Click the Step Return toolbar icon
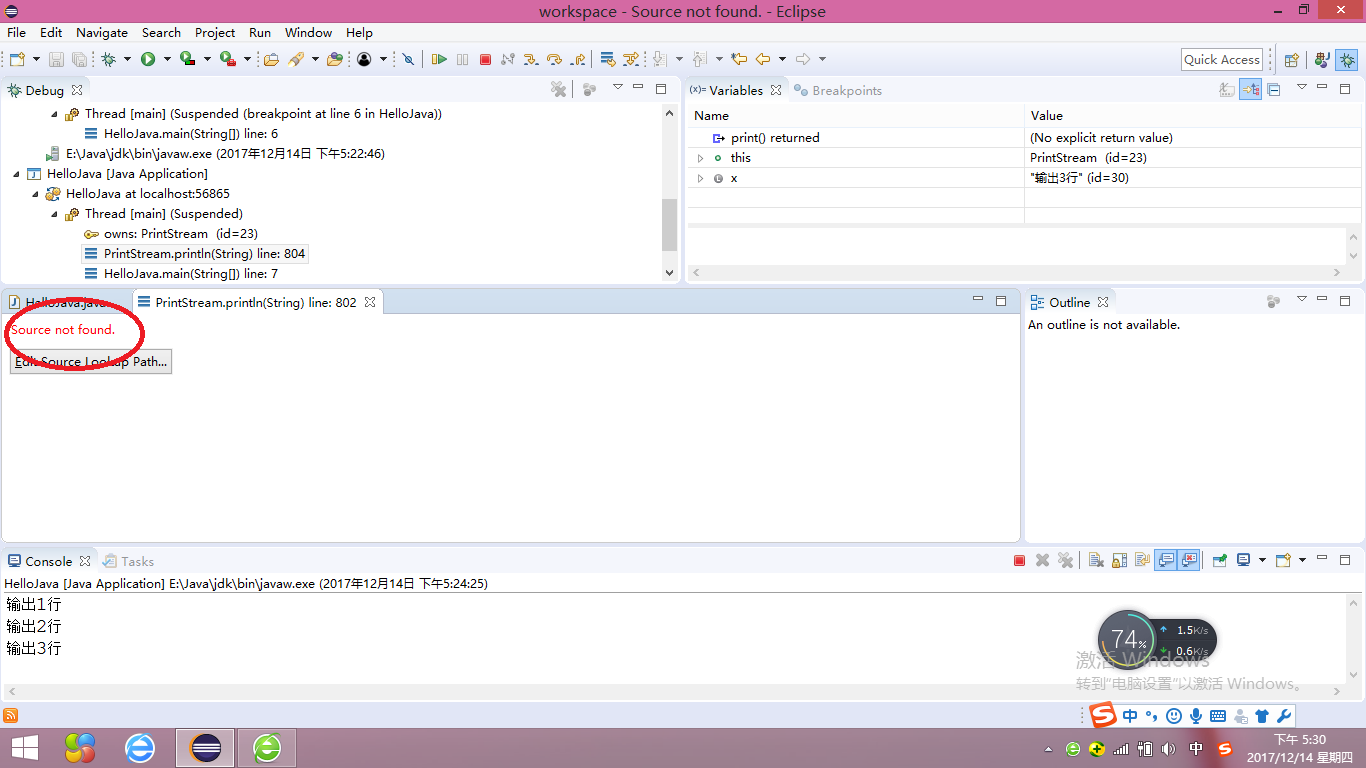The height and width of the screenshot is (768, 1366). point(578,59)
